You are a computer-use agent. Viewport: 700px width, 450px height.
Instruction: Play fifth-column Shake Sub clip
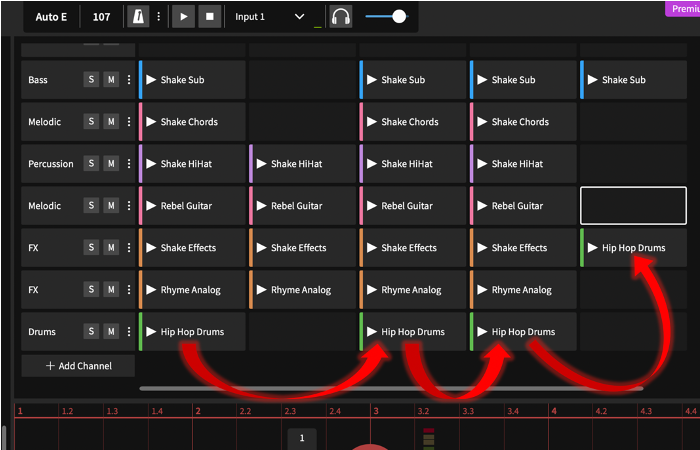[x=592, y=80]
